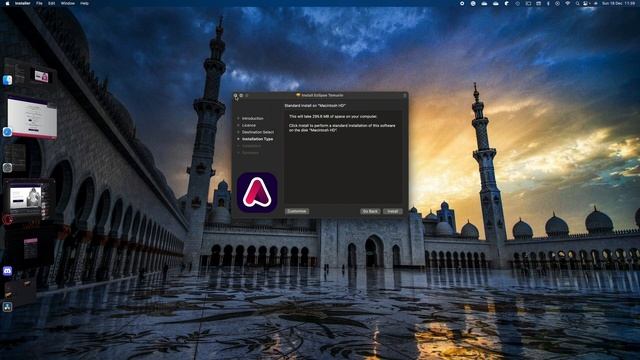Screen dimensions: 640x360
Task: Select the Introduction step in sidebar
Action: point(252,118)
